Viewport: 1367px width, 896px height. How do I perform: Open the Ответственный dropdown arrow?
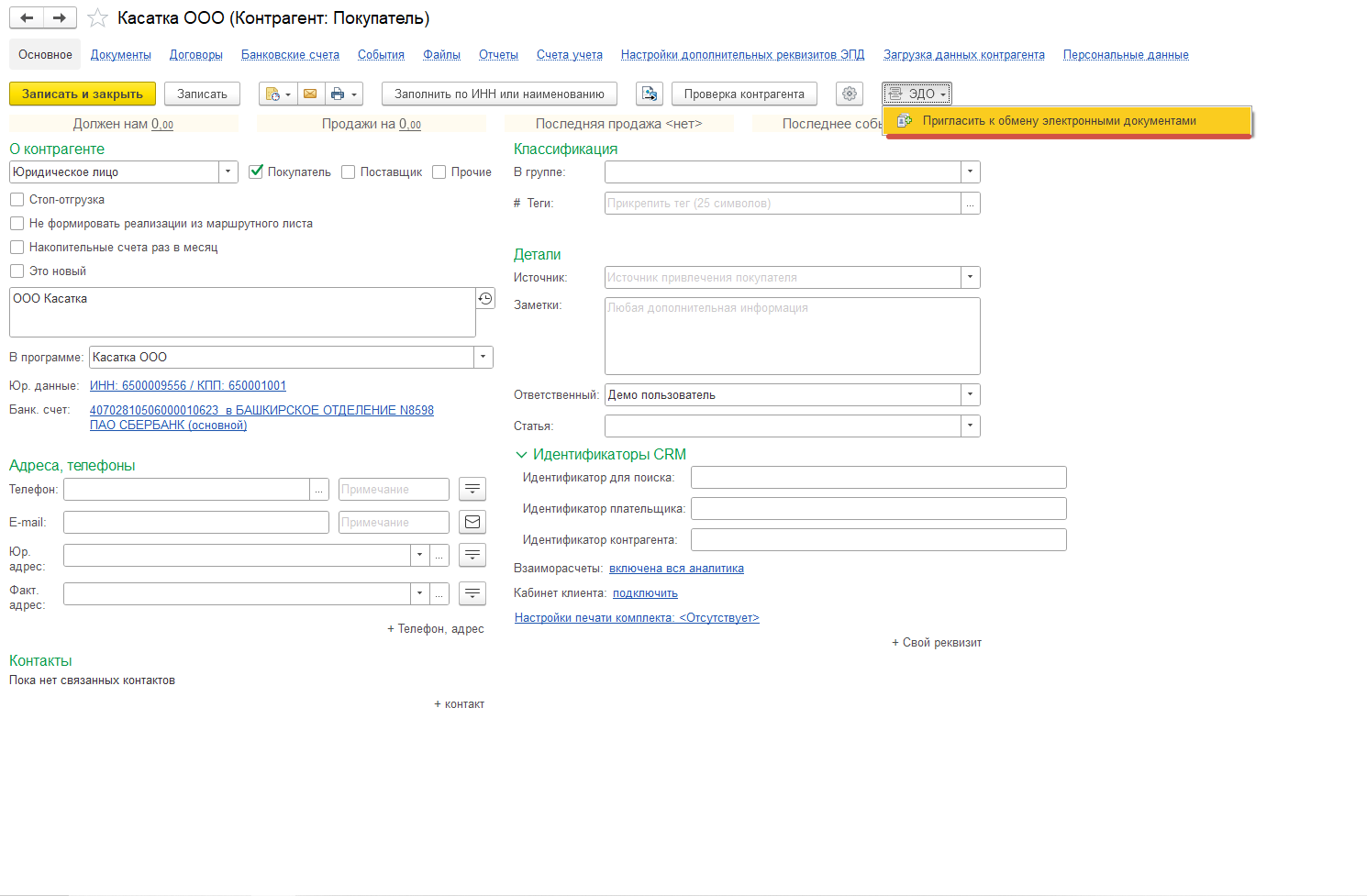click(971, 395)
